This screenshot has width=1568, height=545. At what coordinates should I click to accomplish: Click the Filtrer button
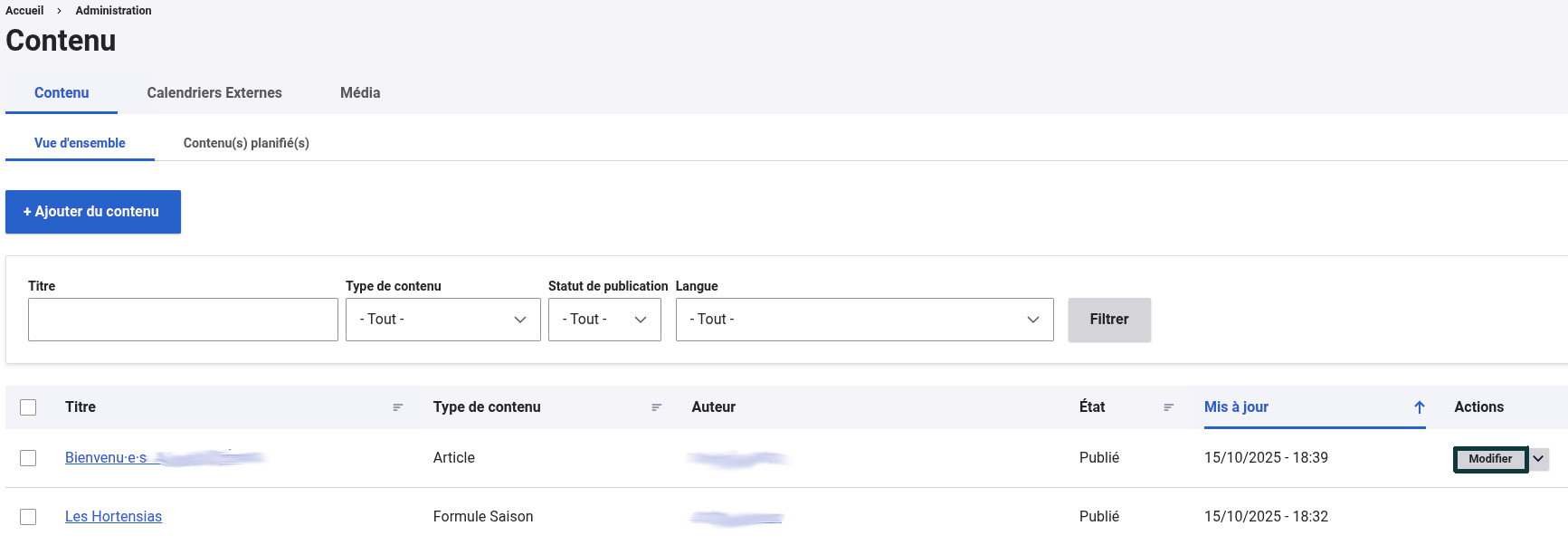click(1108, 320)
